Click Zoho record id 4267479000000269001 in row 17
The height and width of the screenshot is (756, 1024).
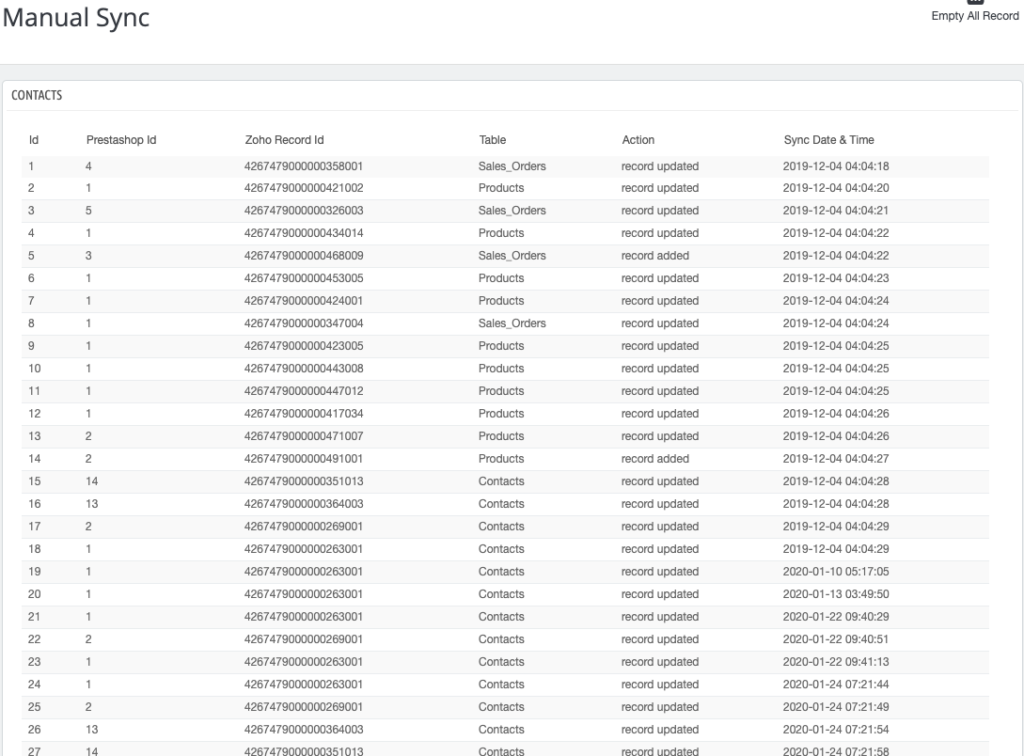304,526
